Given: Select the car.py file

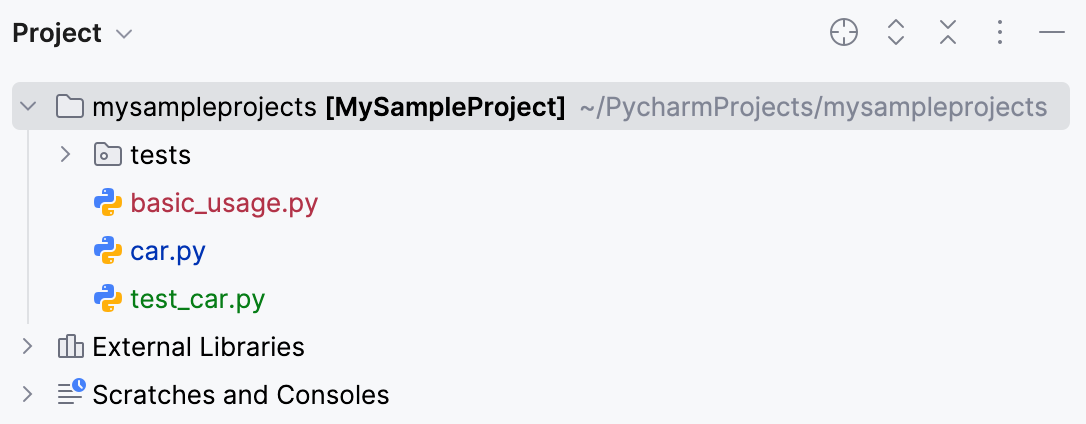Looking at the screenshot, I should pos(168,251).
